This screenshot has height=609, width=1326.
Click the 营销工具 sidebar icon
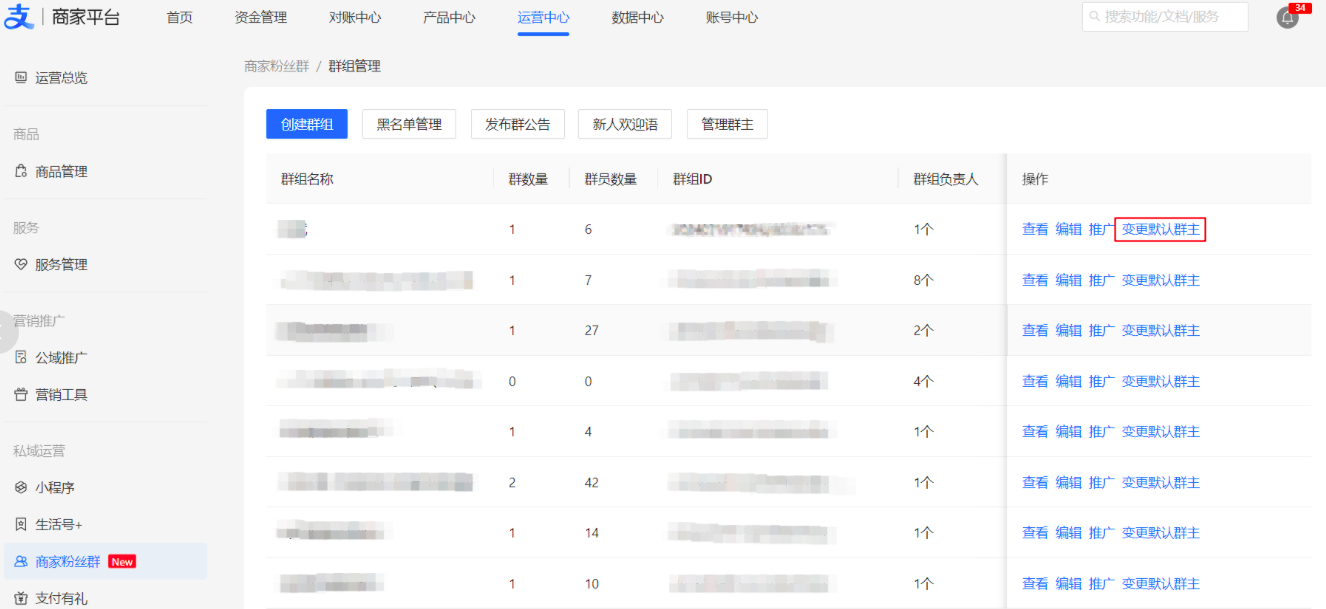coord(21,394)
